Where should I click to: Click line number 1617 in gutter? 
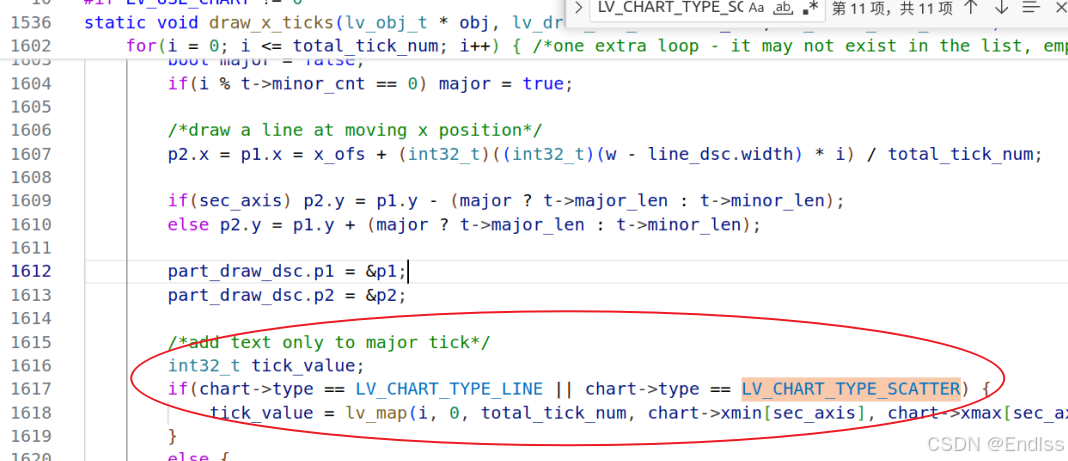tap(31, 389)
